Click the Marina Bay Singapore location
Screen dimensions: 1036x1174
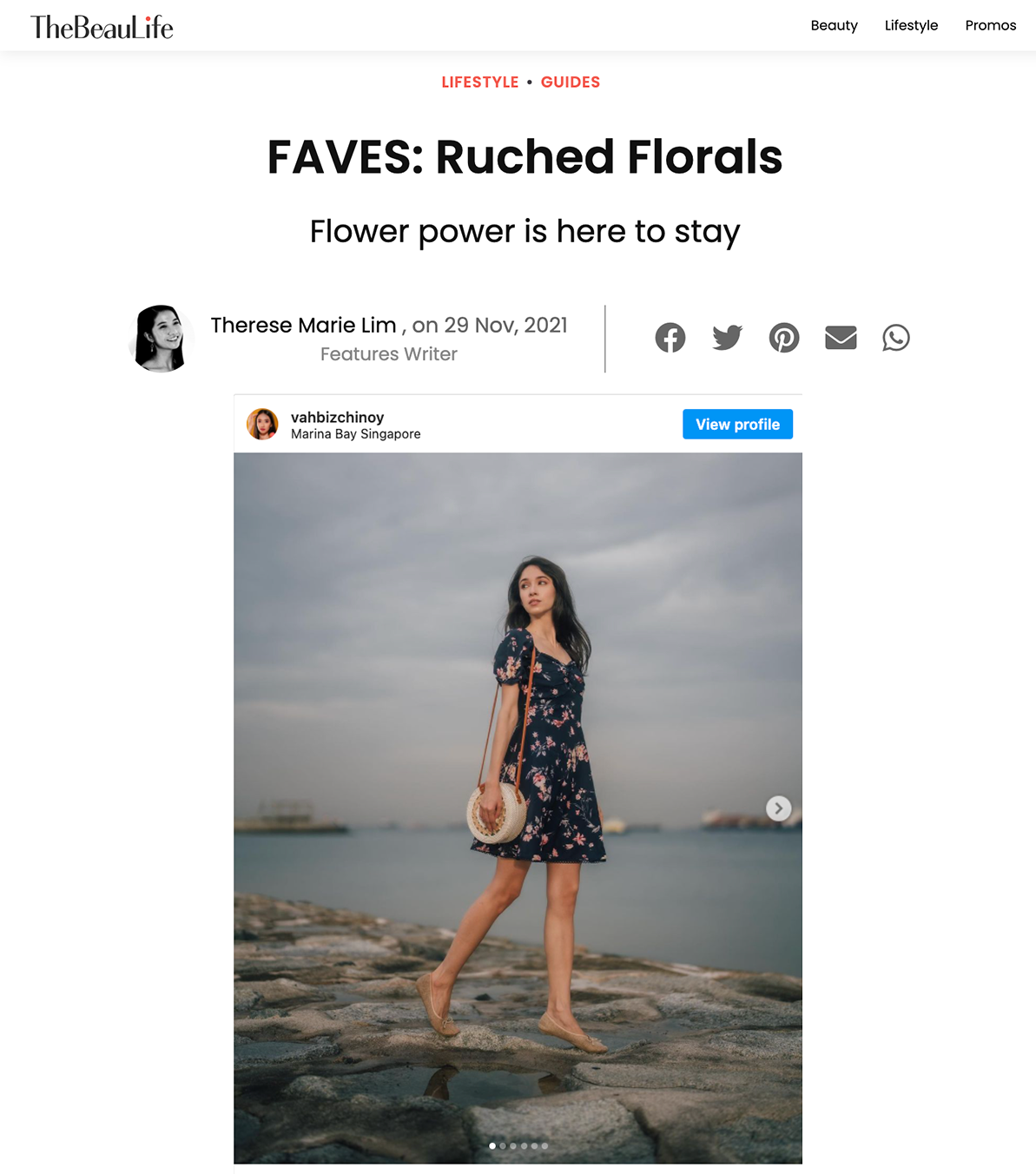(355, 434)
